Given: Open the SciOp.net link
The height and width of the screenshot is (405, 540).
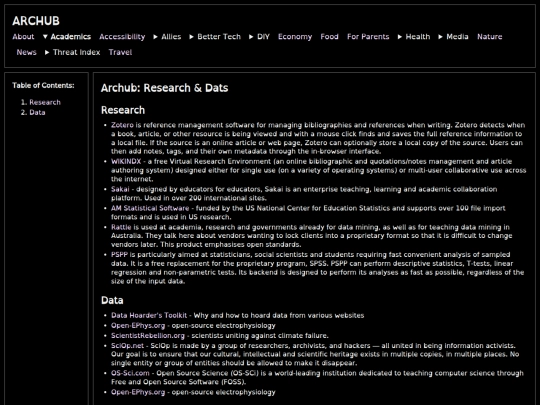Looking at the screenshot, I should 127,345.
